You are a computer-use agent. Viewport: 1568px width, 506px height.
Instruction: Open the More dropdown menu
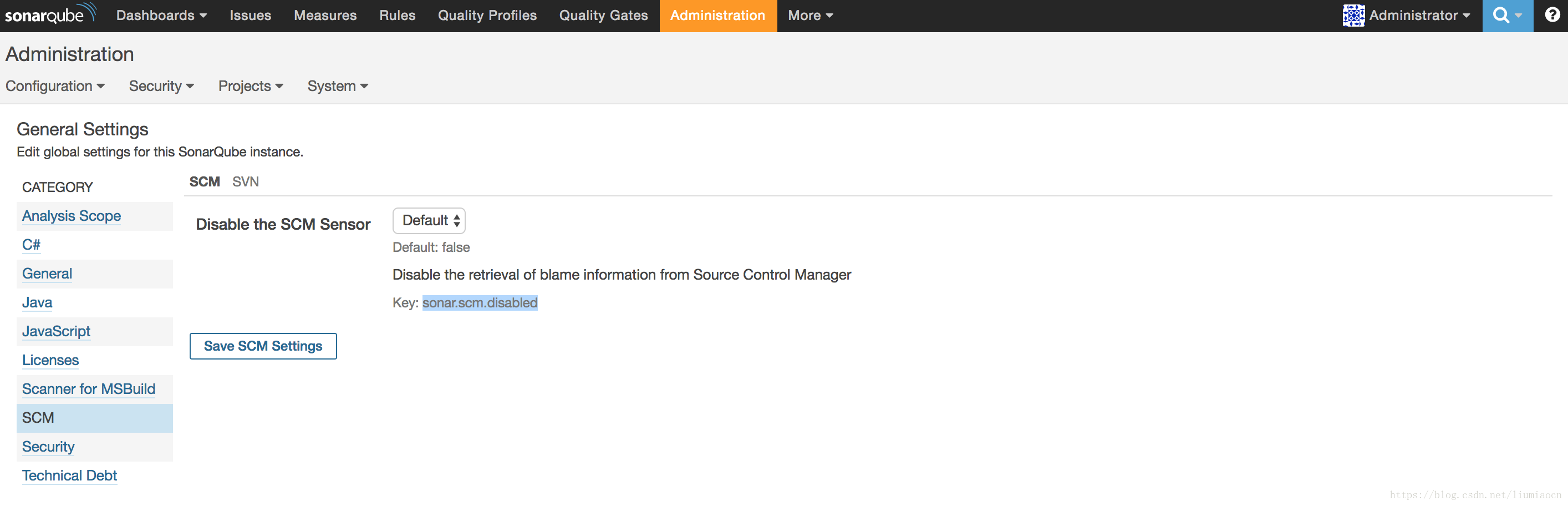pyautogui.click(x=810, y=15)
